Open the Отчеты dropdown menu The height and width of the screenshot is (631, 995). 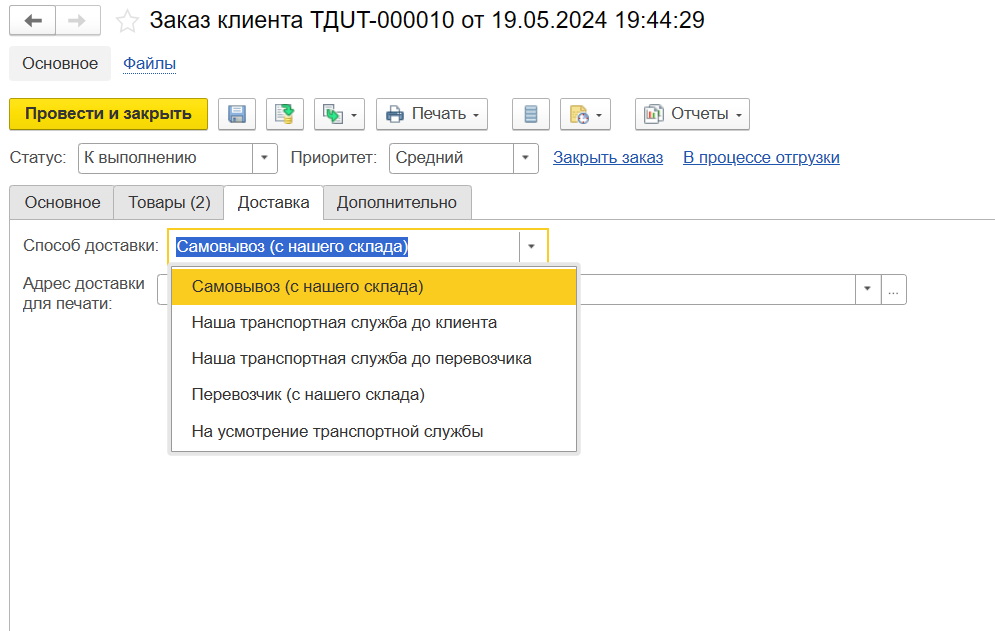pyautogui.click(x=692, y=114)
